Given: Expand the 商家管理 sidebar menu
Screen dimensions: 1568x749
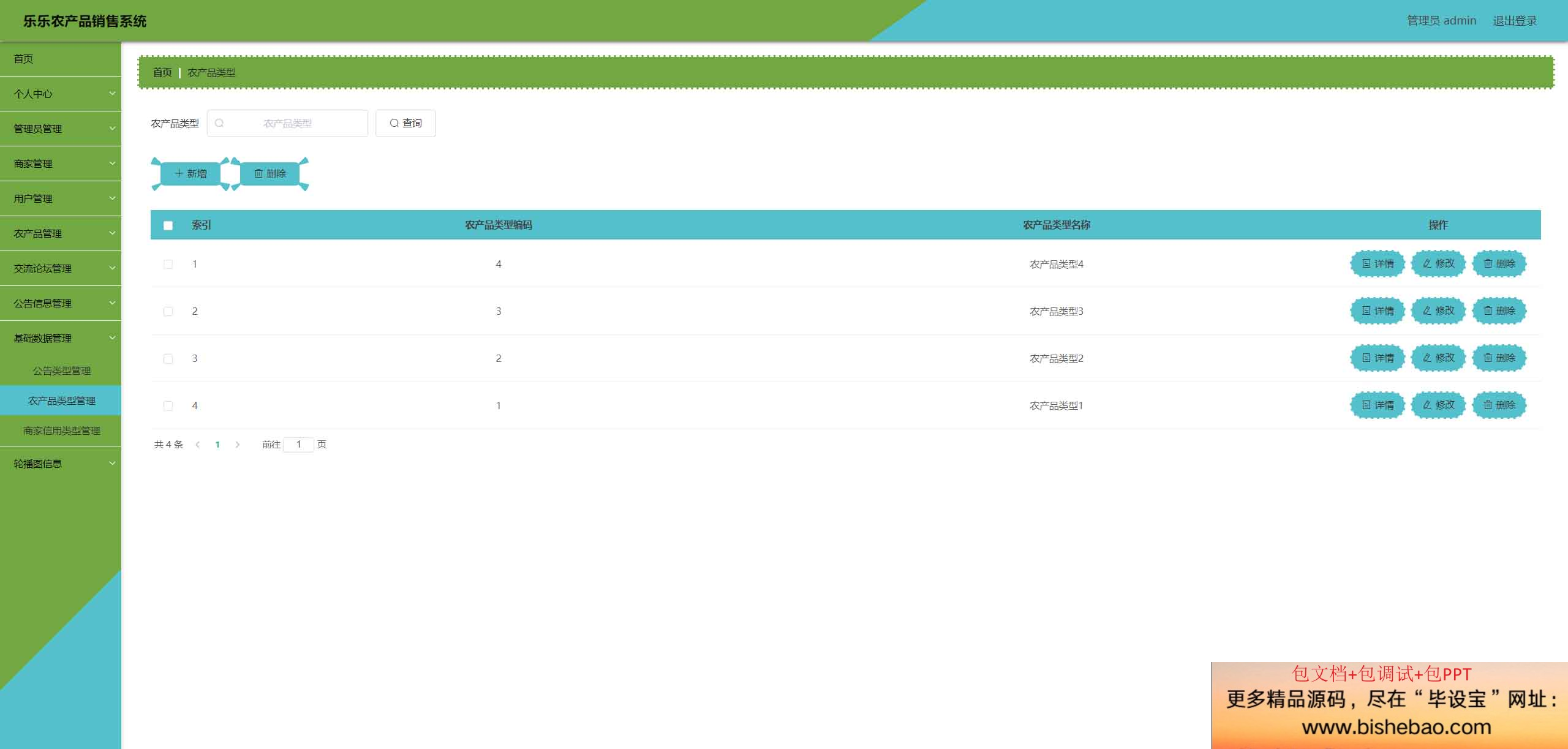Looking at the screenshot, I should point(61,164).
